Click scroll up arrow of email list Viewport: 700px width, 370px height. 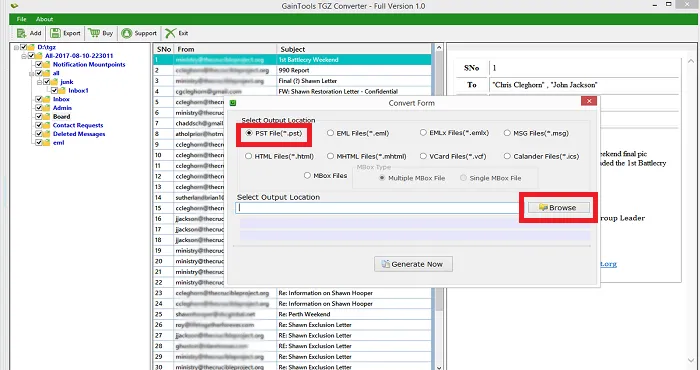point(438,48)
